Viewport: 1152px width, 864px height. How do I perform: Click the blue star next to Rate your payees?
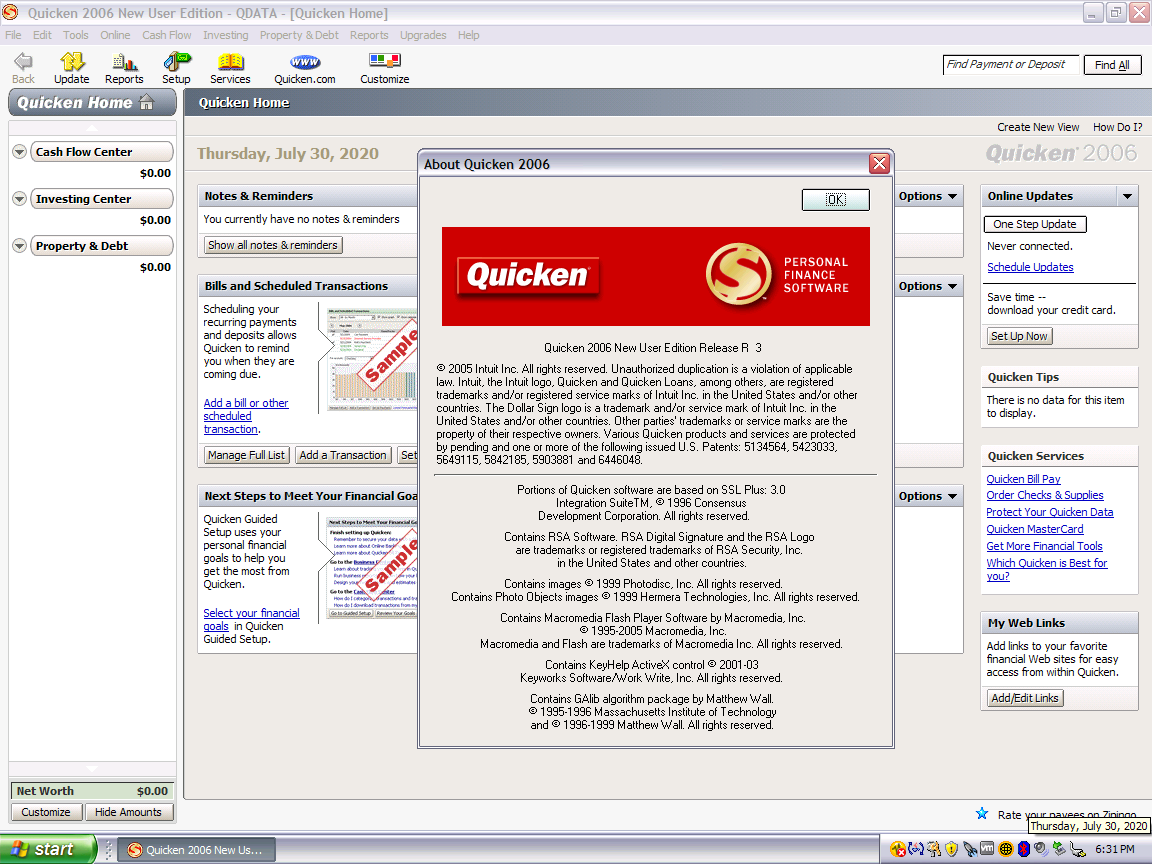click(982, 813)
